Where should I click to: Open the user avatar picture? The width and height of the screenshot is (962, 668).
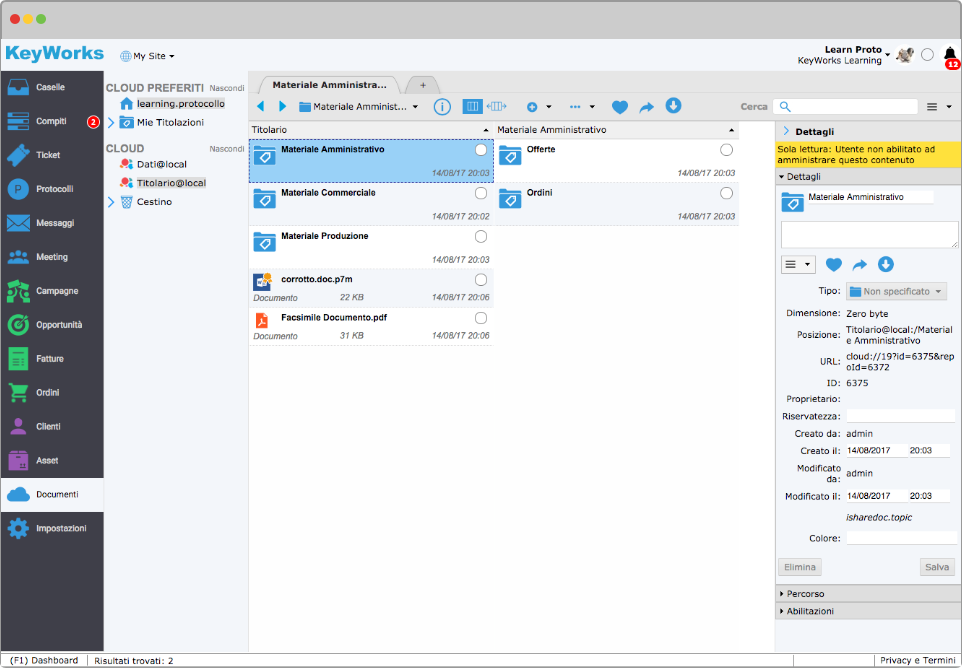[x=904, y=55]
